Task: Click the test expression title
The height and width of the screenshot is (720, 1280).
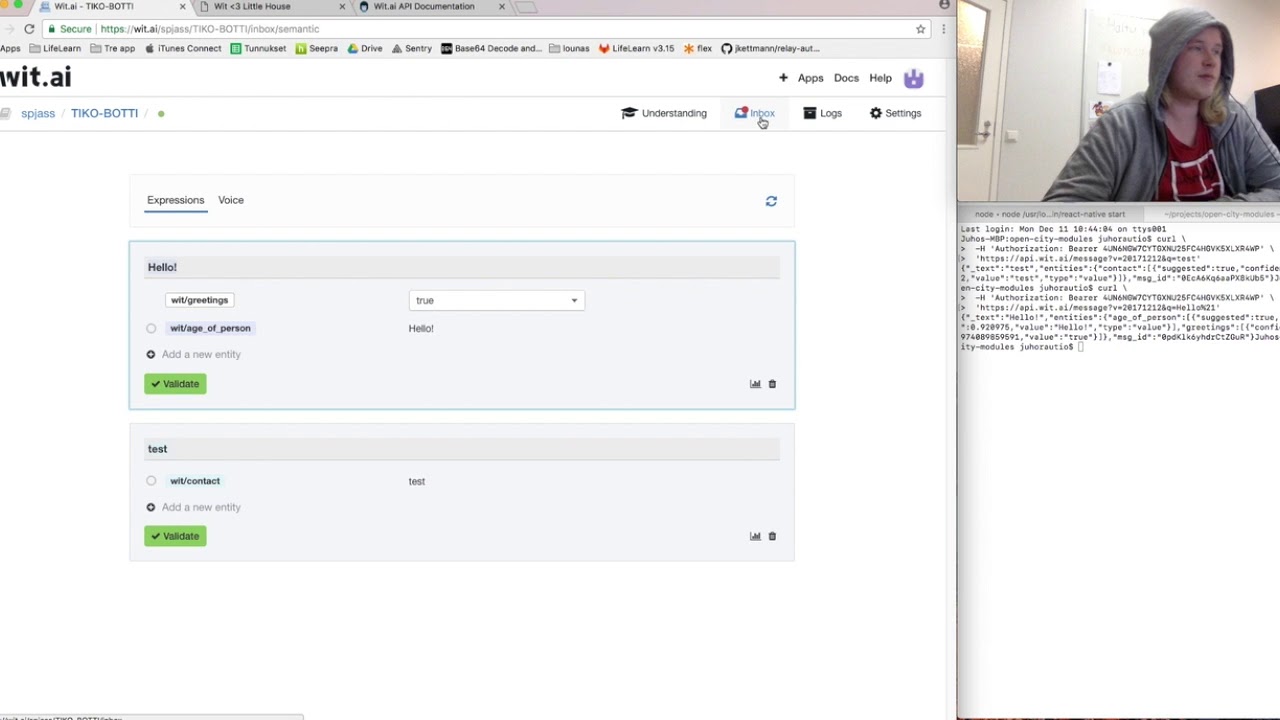Action: [157, 449]
